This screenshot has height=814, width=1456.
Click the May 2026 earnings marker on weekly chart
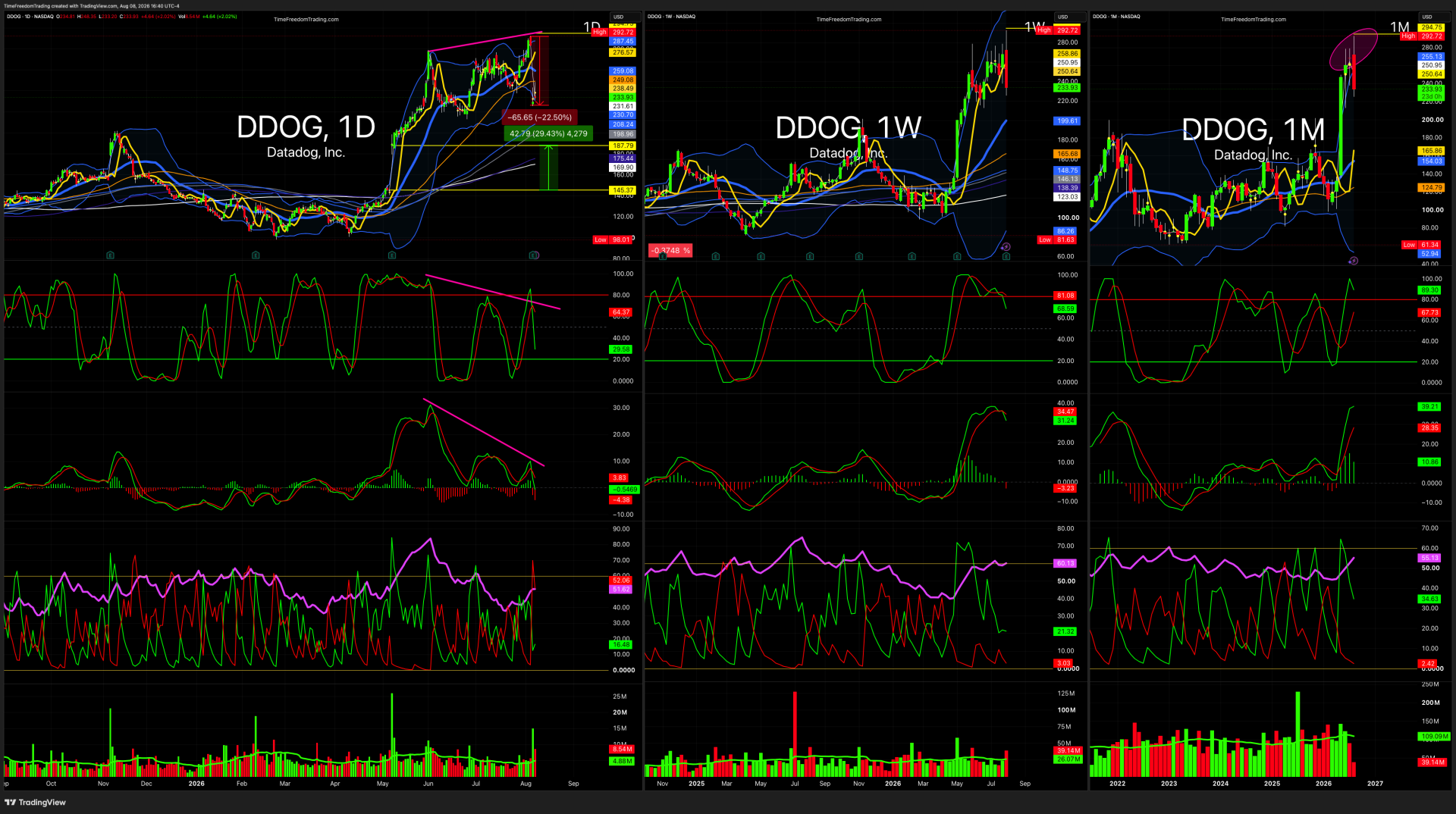[x=957, y=256]
